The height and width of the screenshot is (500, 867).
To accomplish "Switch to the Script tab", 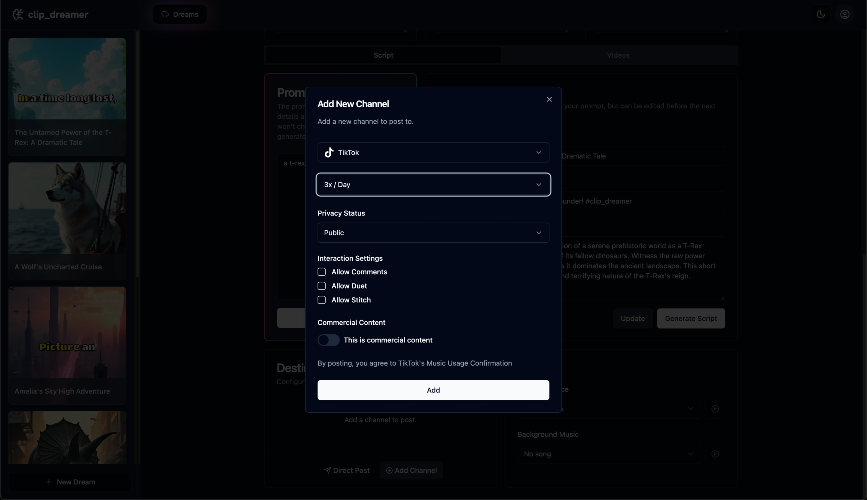I will point(383,55).
